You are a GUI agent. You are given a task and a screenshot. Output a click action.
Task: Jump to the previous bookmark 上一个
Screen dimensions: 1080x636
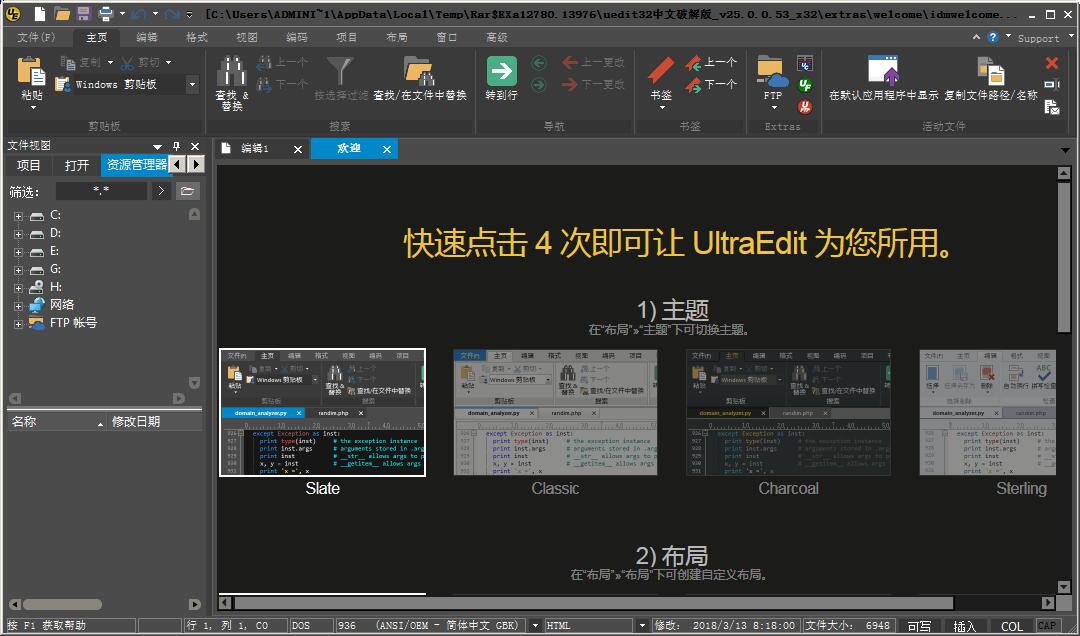[x=711, y=63]
